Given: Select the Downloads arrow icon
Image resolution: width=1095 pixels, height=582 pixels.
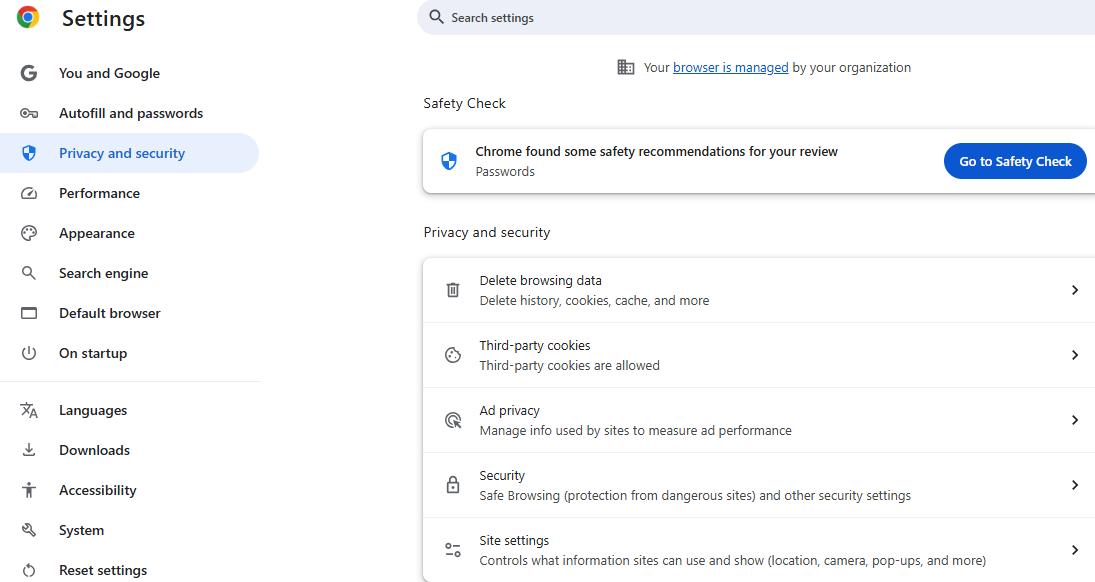Looking at the screenshot, I should [29, 450].
